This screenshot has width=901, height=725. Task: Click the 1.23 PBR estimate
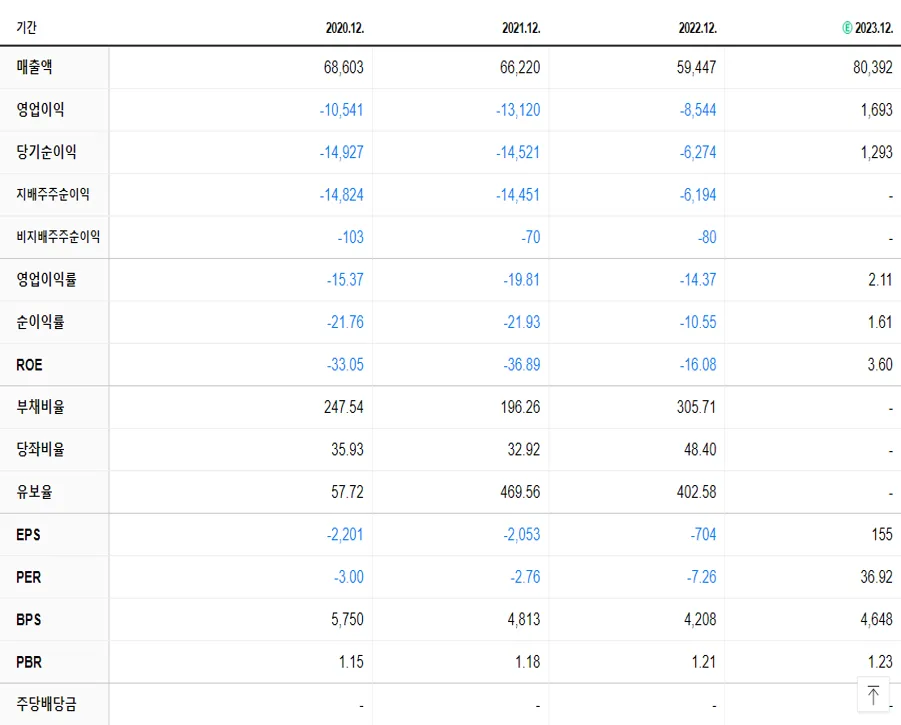click(880, 662)
